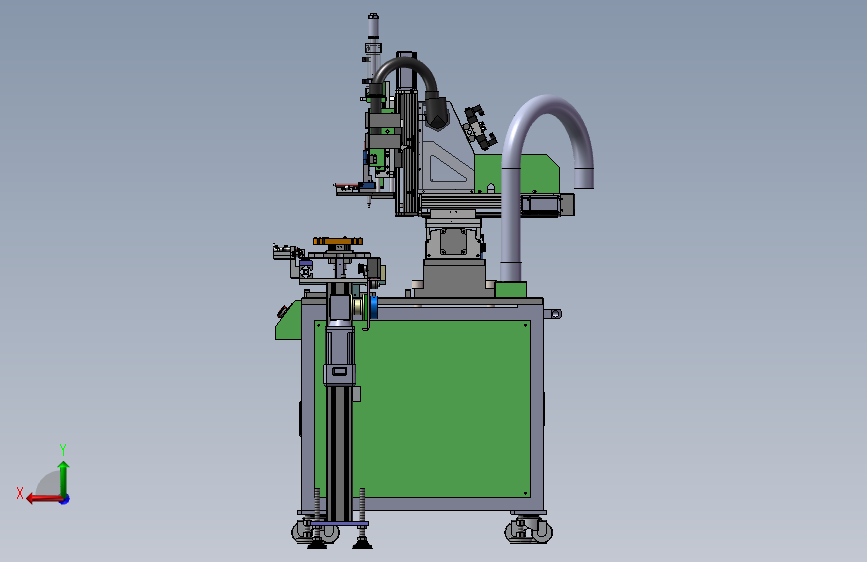Click the red X axis arrow of the triad

[x=43, y=499]
